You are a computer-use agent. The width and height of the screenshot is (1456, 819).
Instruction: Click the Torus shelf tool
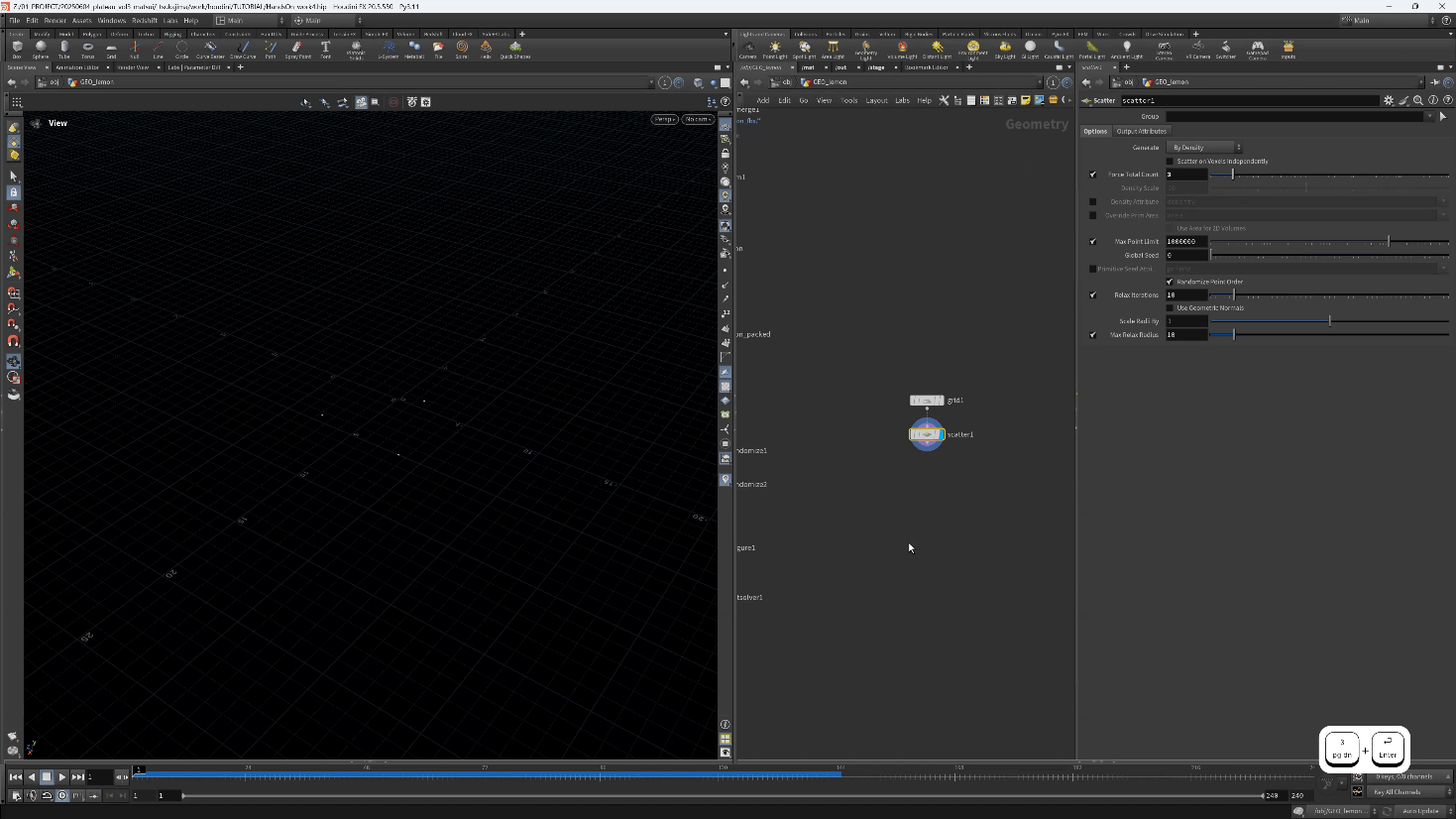pos(87,49)
